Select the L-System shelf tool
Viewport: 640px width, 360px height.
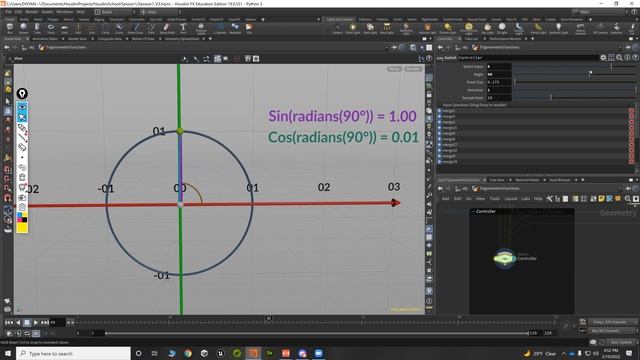coord(220,28)
